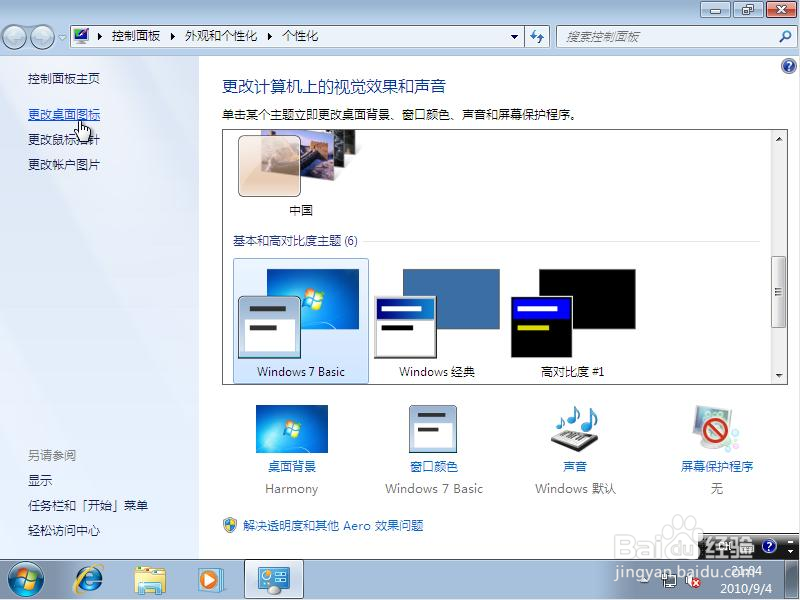Click 外观和个性化 breadcrumb

221,36
